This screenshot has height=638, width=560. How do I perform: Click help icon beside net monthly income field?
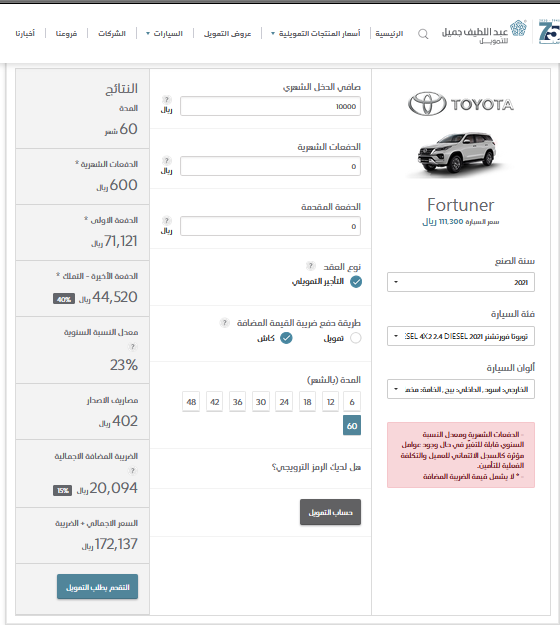[x=166, y=99]
